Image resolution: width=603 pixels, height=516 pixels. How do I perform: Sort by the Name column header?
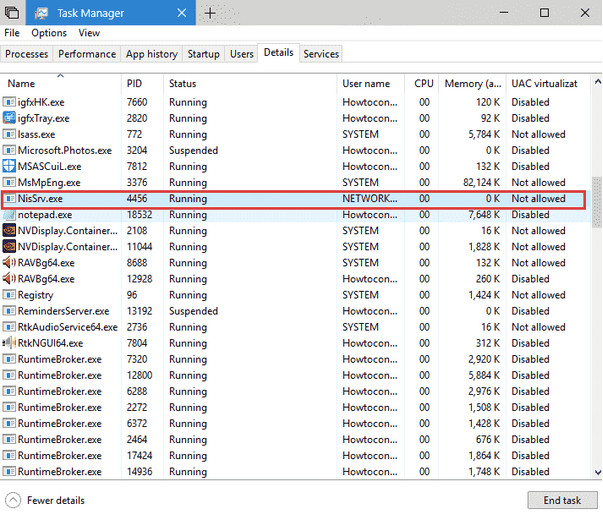[x=61, y=83]
